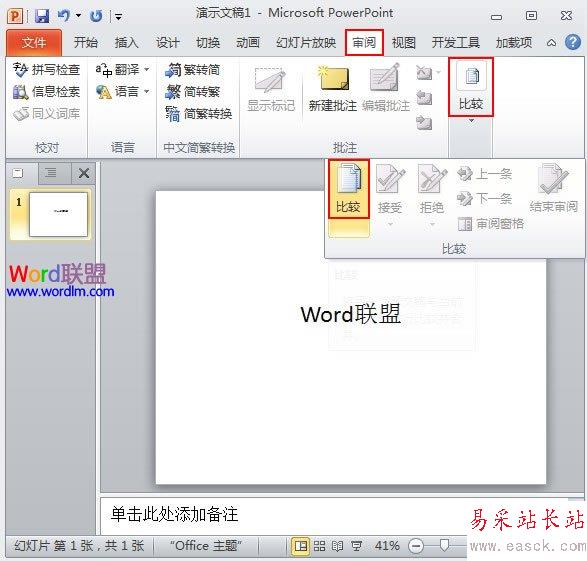Switch to the 开始 ribbon tab

tap(86, 43)
